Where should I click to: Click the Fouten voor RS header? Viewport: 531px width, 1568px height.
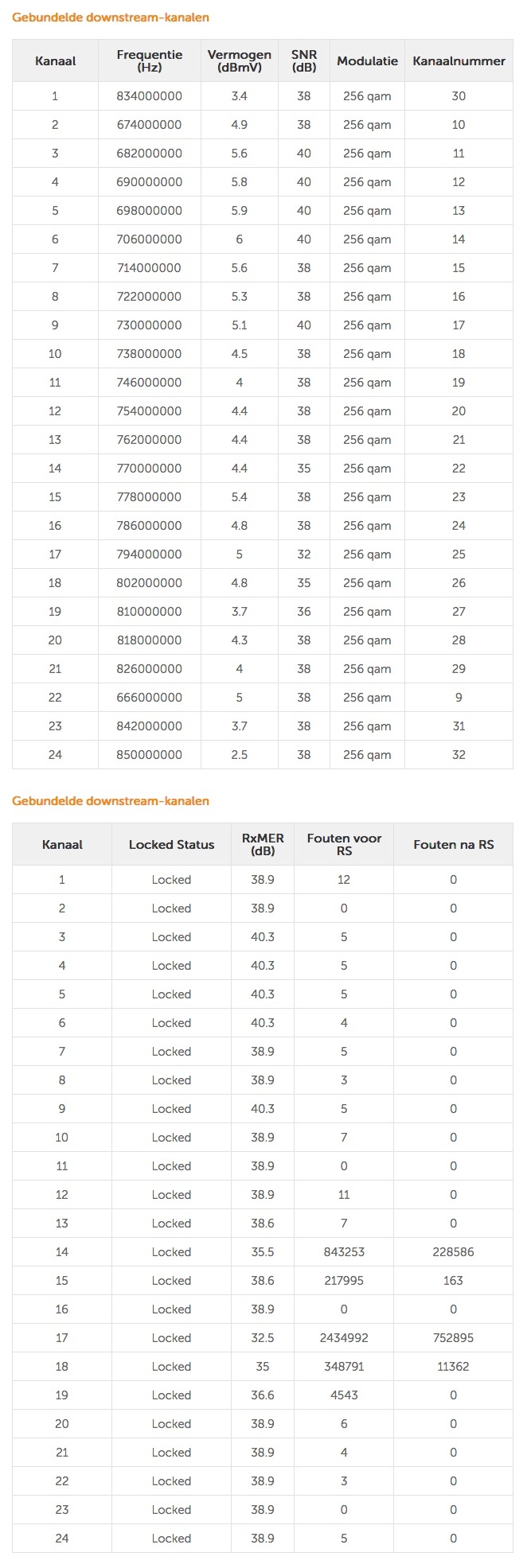[344, 844]
